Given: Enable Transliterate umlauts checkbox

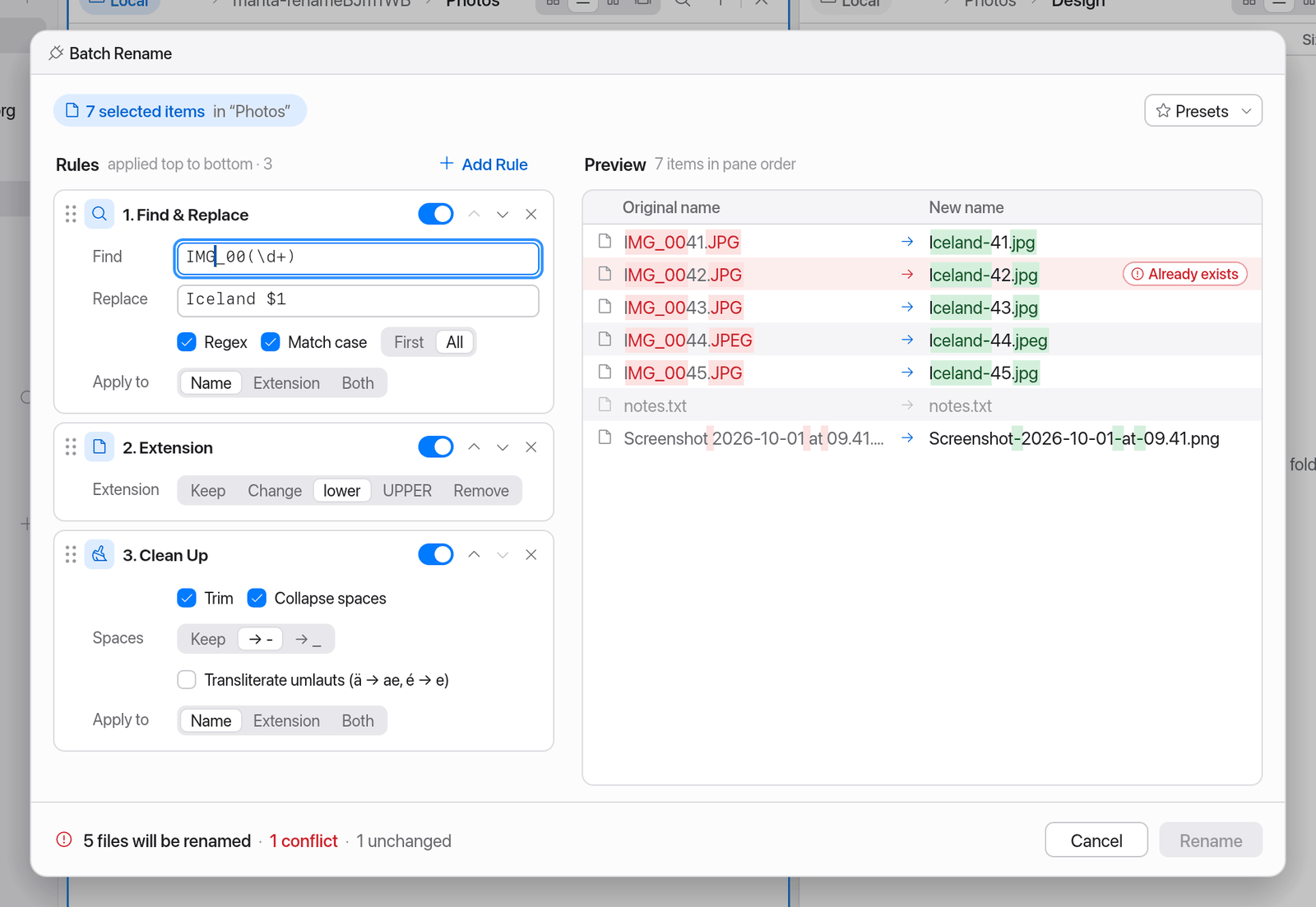Looking at the screenshot, I should (187, 680).
